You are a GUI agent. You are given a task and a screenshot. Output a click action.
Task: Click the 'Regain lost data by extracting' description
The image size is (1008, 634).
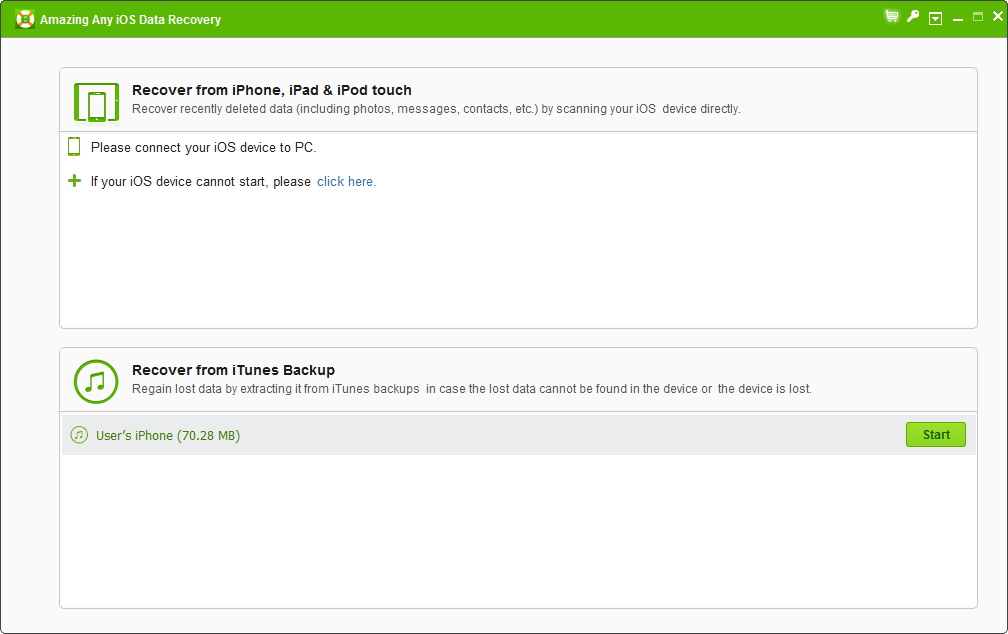pos(472,389)
